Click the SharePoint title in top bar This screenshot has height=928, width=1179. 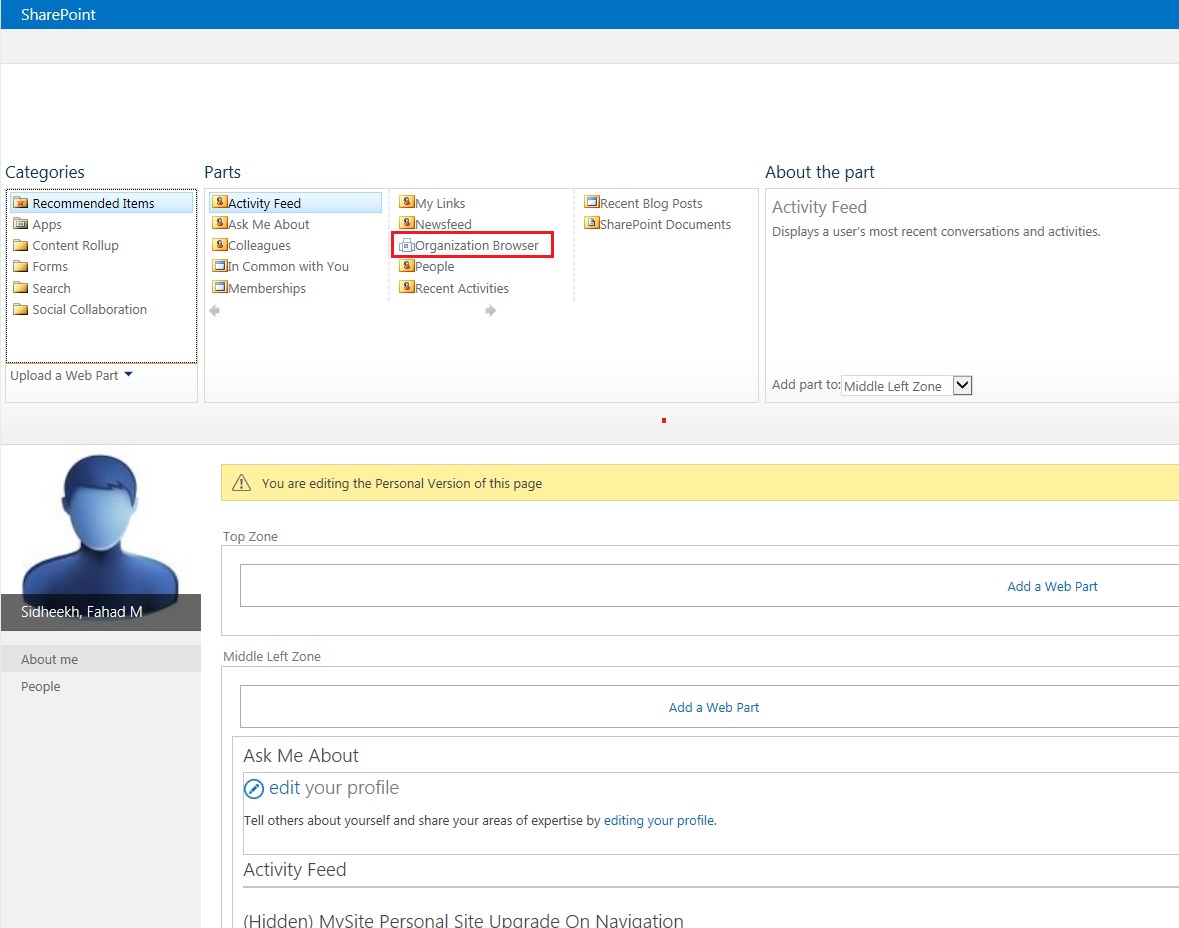(58, 14)
